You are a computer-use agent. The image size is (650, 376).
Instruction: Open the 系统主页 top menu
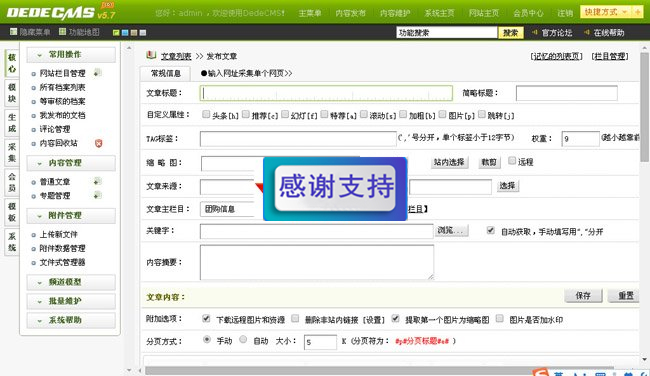point(439,13)
